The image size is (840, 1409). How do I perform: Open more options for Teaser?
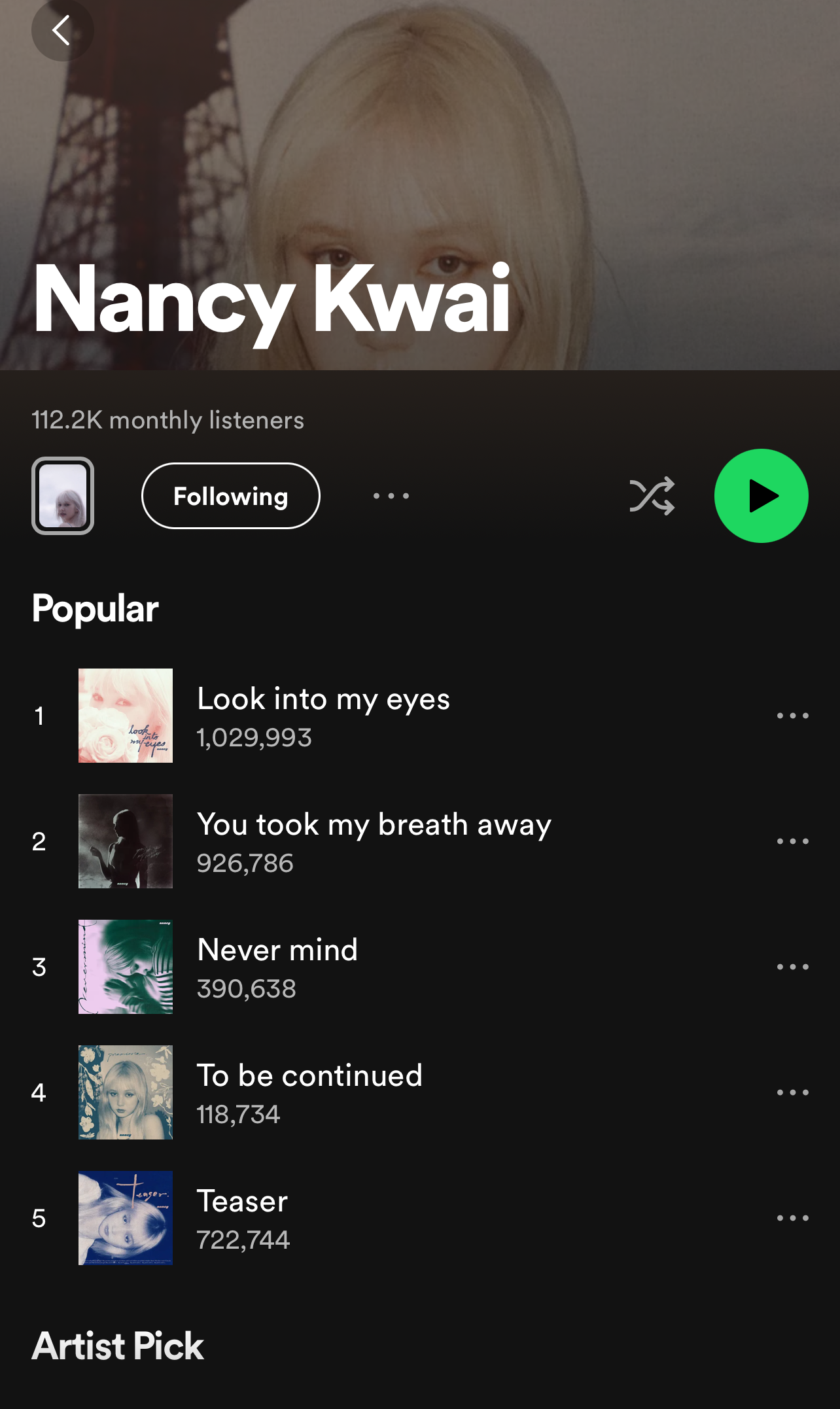click(x=792, y=1218)
